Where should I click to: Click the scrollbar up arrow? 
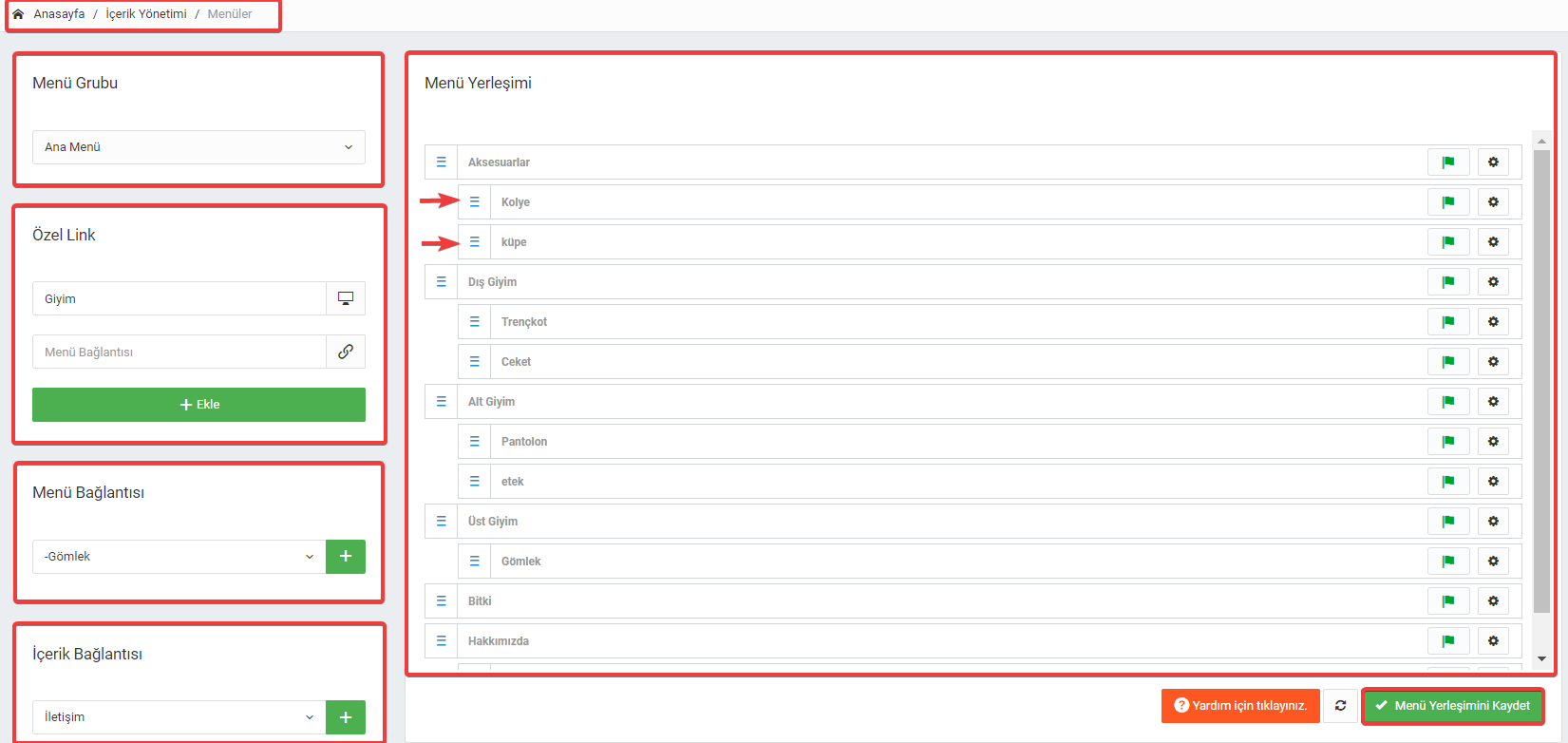pyautogui.click(x=1541, y=141)
